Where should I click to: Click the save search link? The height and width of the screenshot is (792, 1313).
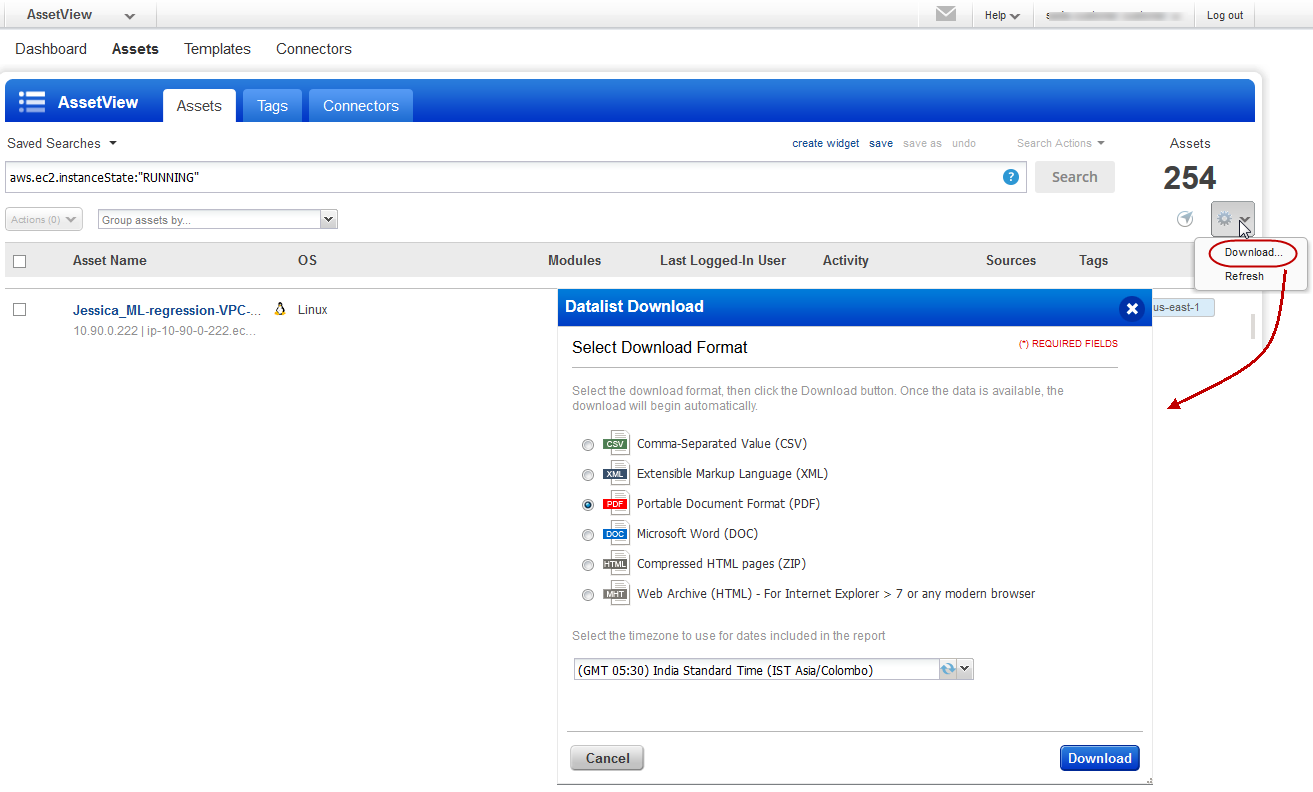(x=881, y=143)
